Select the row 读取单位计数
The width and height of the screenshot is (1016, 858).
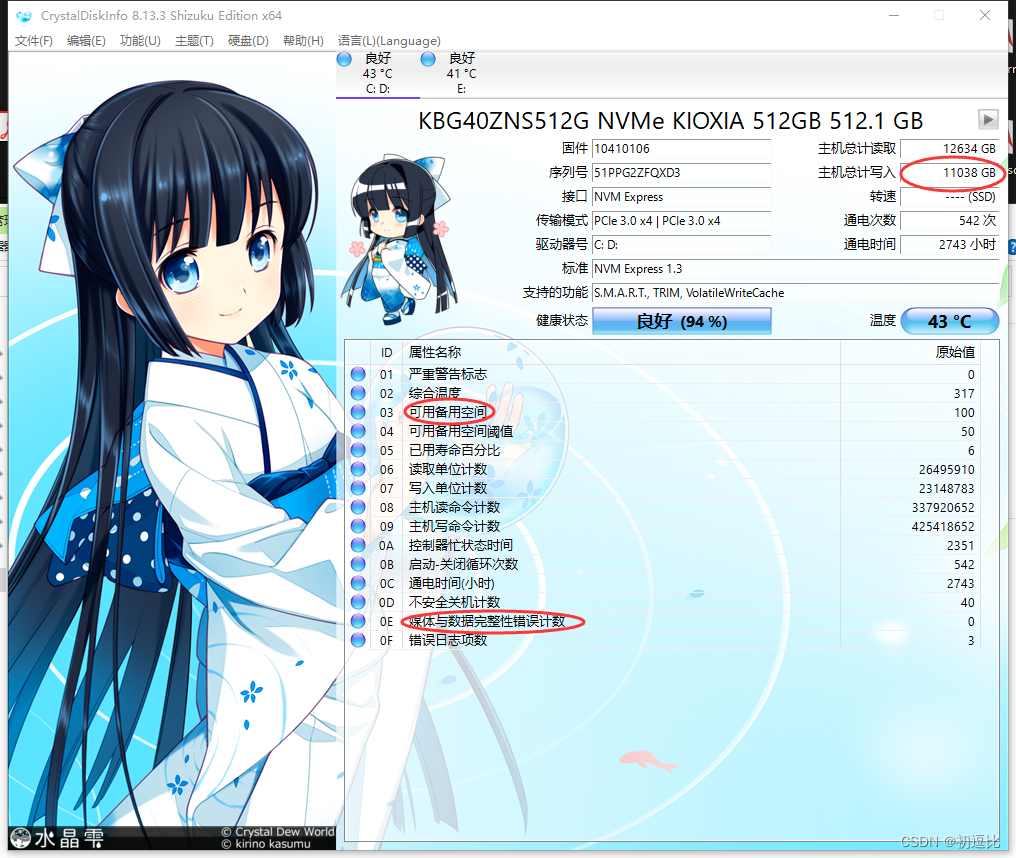[x=662, y=469]
